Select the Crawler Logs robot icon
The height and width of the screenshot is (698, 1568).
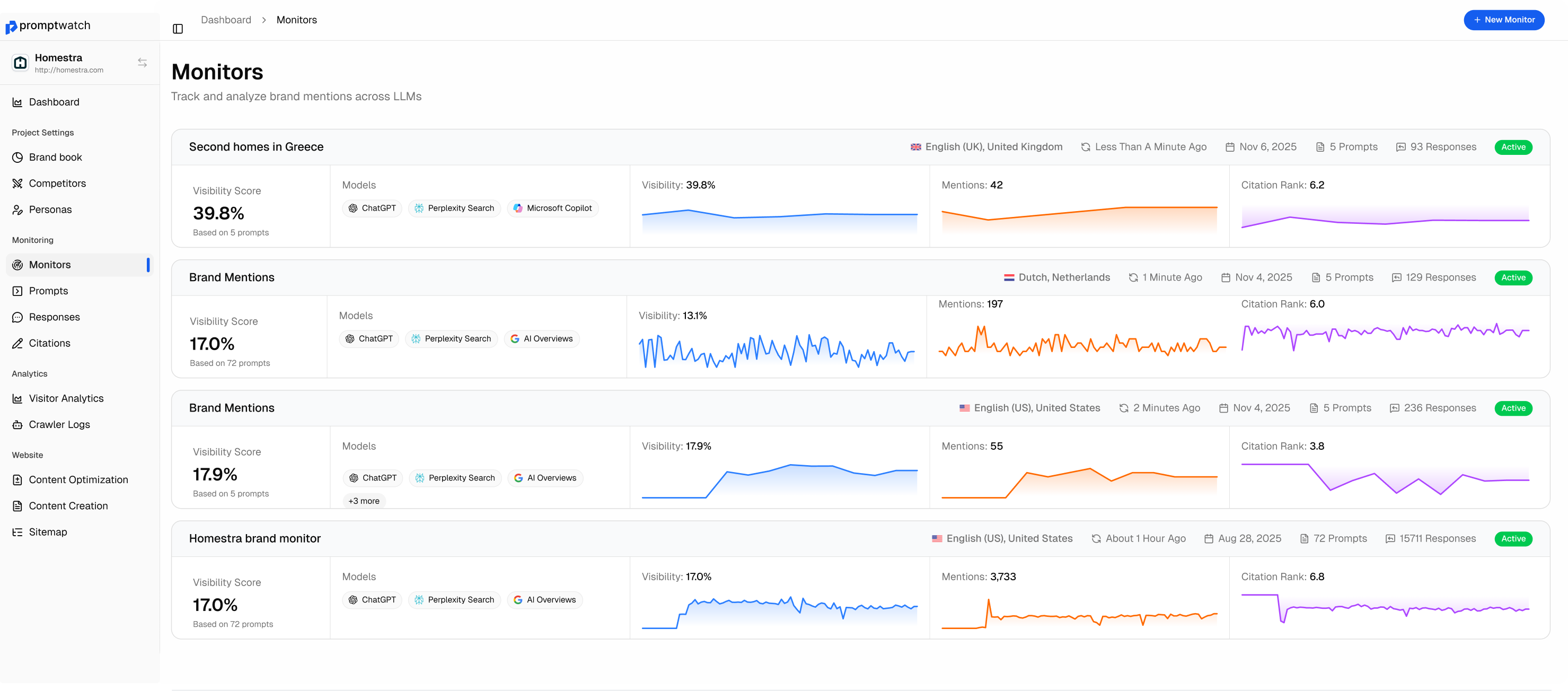(17, 424)
